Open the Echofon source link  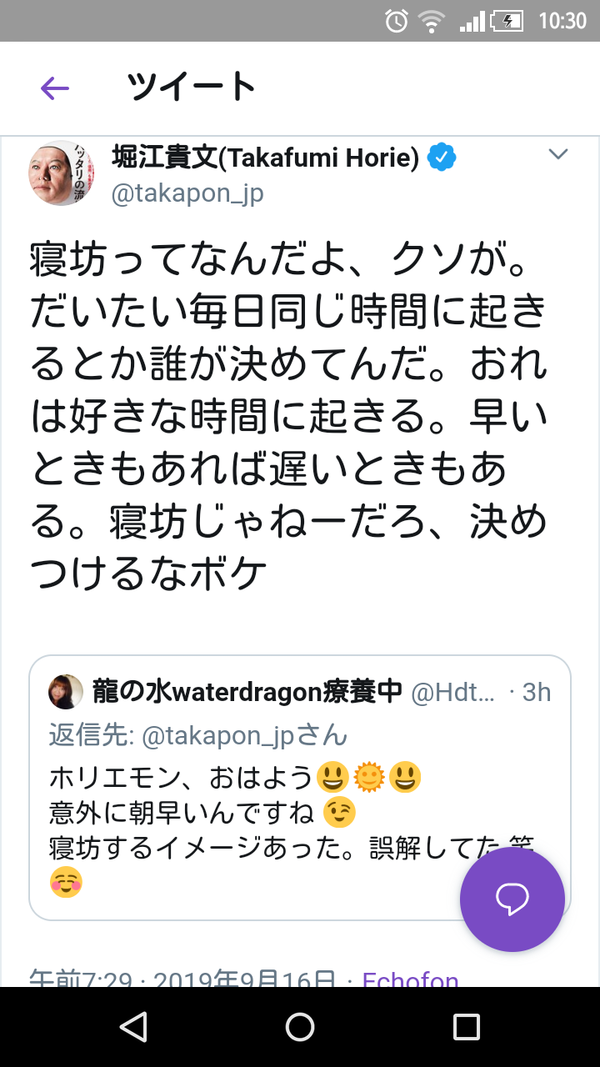pyautogui.click(x=410, y=979)
